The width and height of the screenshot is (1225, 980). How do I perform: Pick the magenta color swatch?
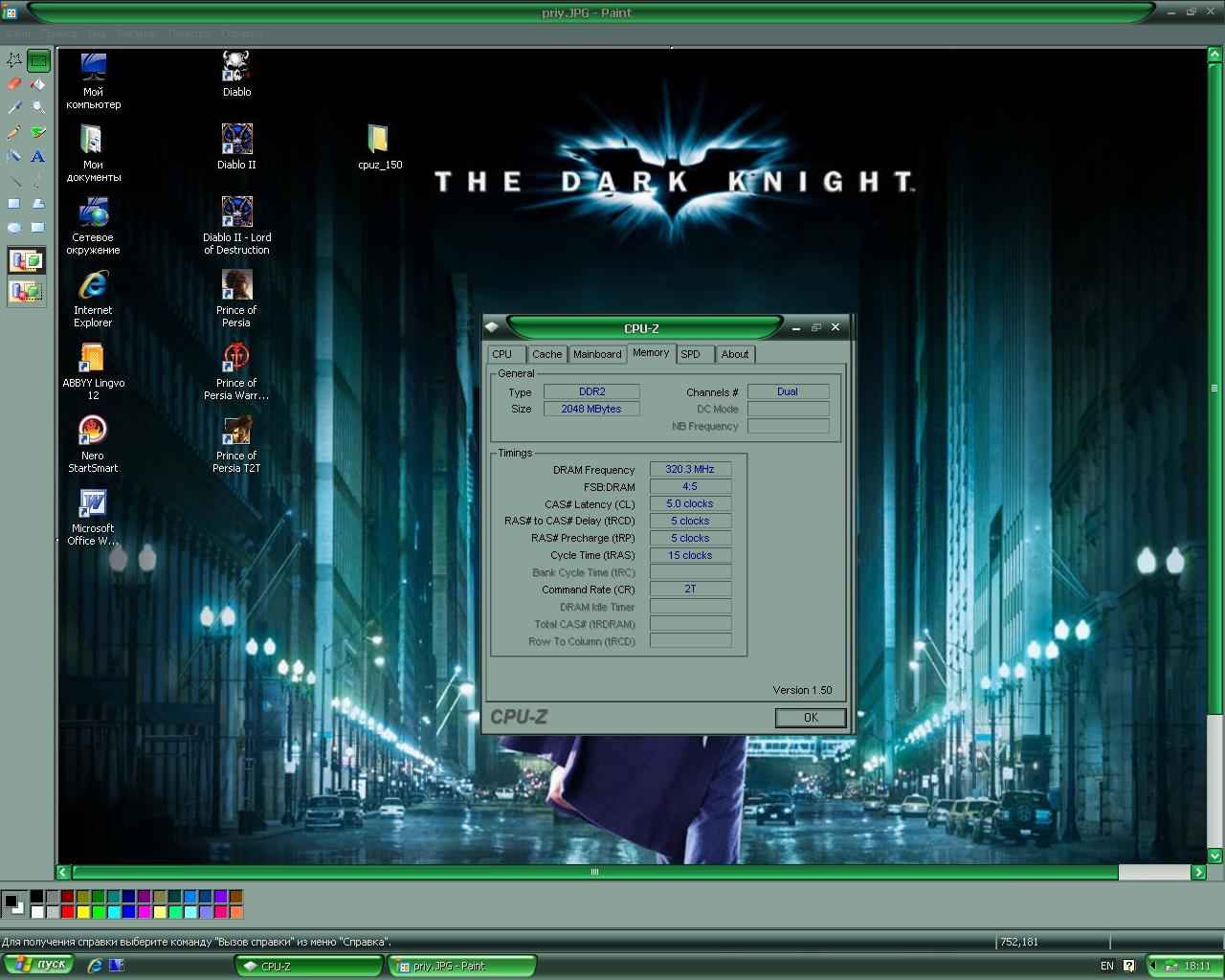144,912
